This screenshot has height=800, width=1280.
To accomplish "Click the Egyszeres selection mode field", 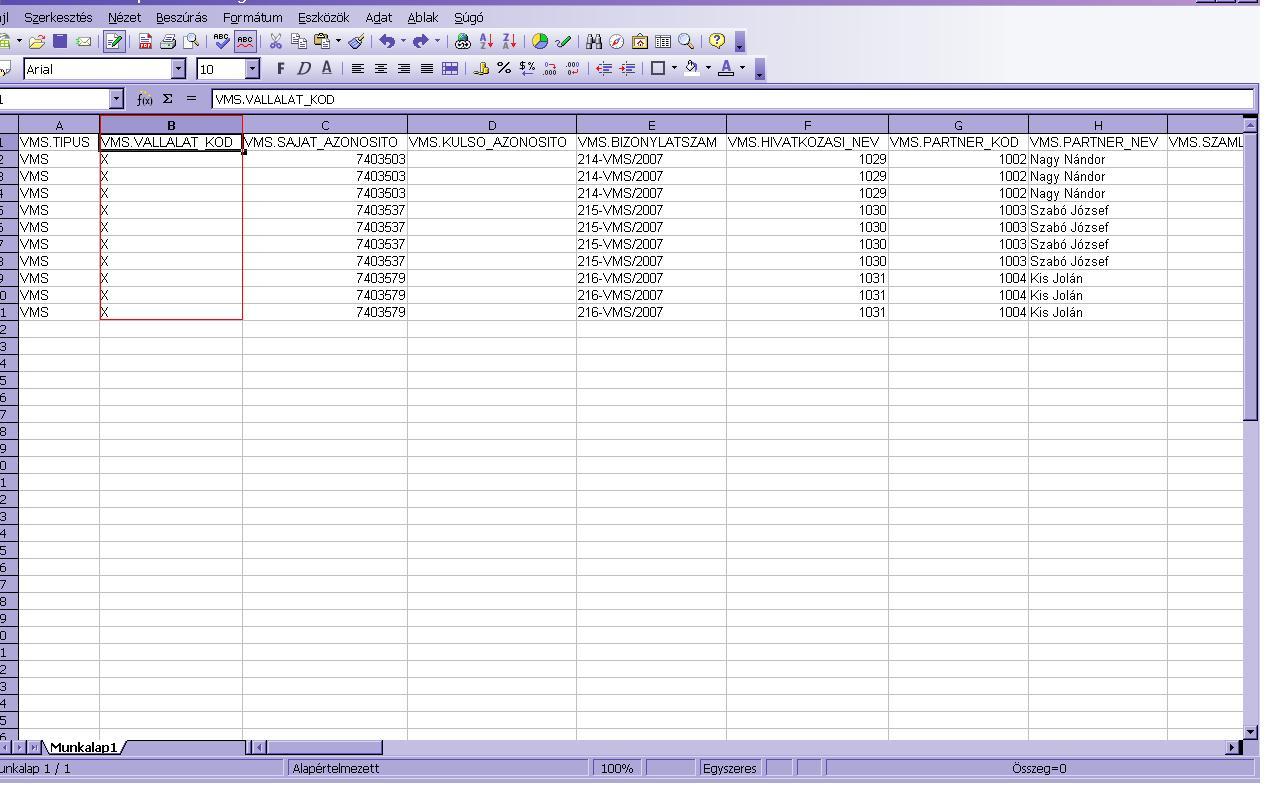I will pyautogui.click(x=729, y=768).
